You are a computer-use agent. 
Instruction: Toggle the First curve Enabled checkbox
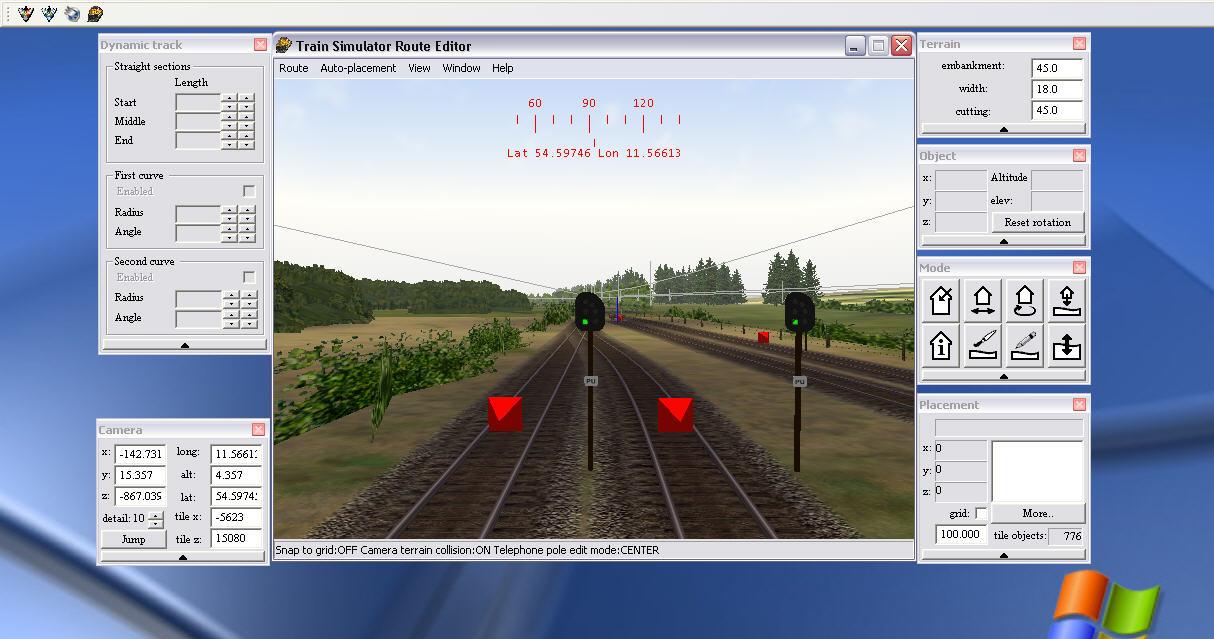click(249, 191)
